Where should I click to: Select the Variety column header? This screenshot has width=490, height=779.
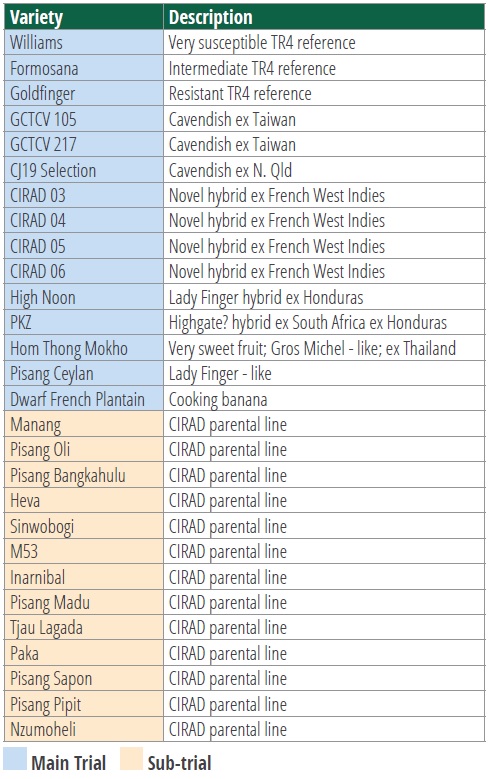click(83, 17)
